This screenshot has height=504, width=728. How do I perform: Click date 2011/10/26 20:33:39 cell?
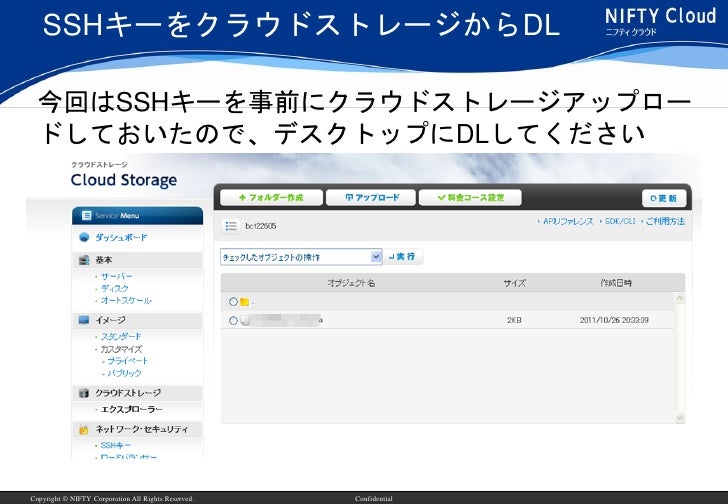[614, 320]
